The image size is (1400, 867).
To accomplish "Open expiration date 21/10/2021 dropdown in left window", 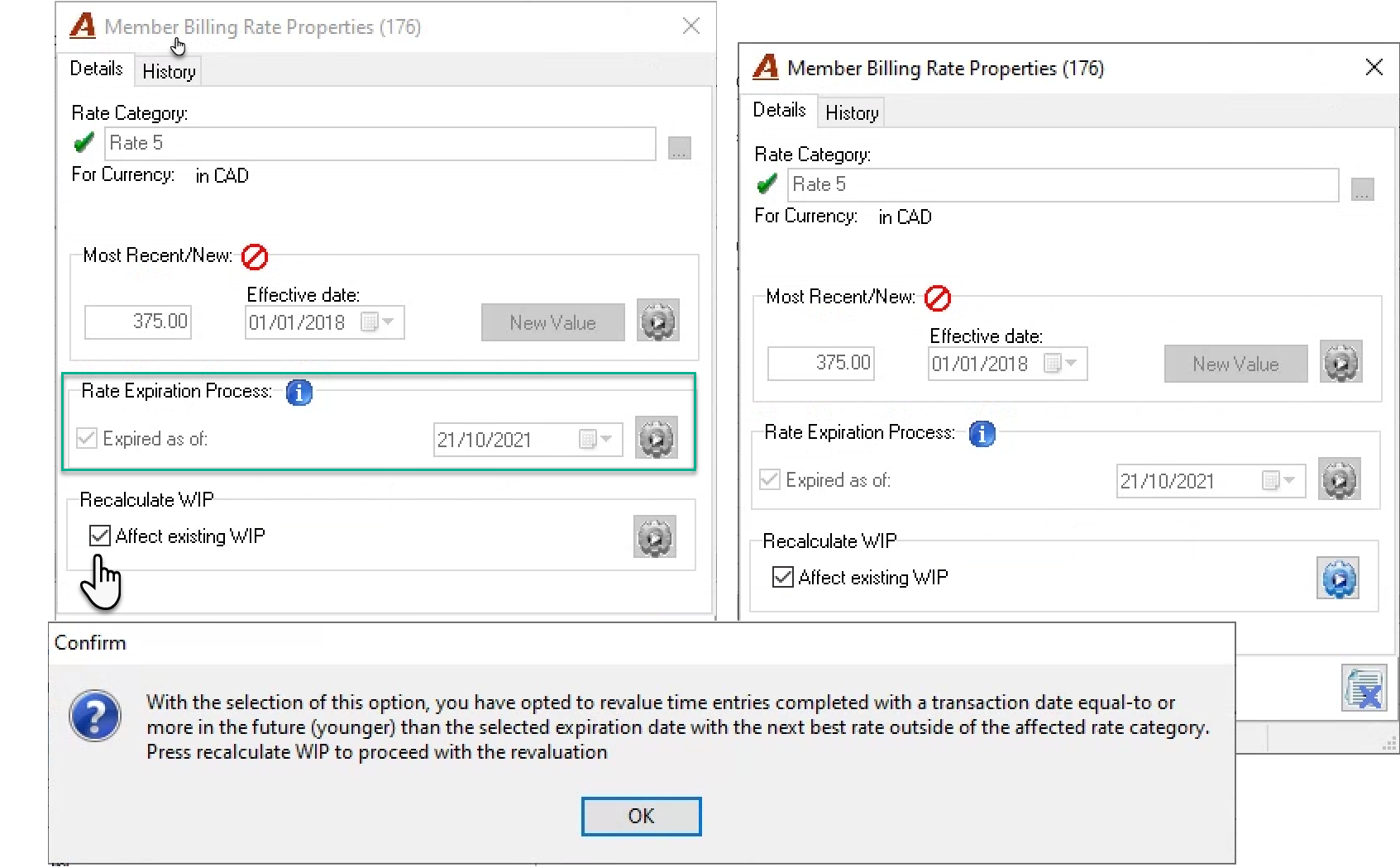I will coord(596,440).
